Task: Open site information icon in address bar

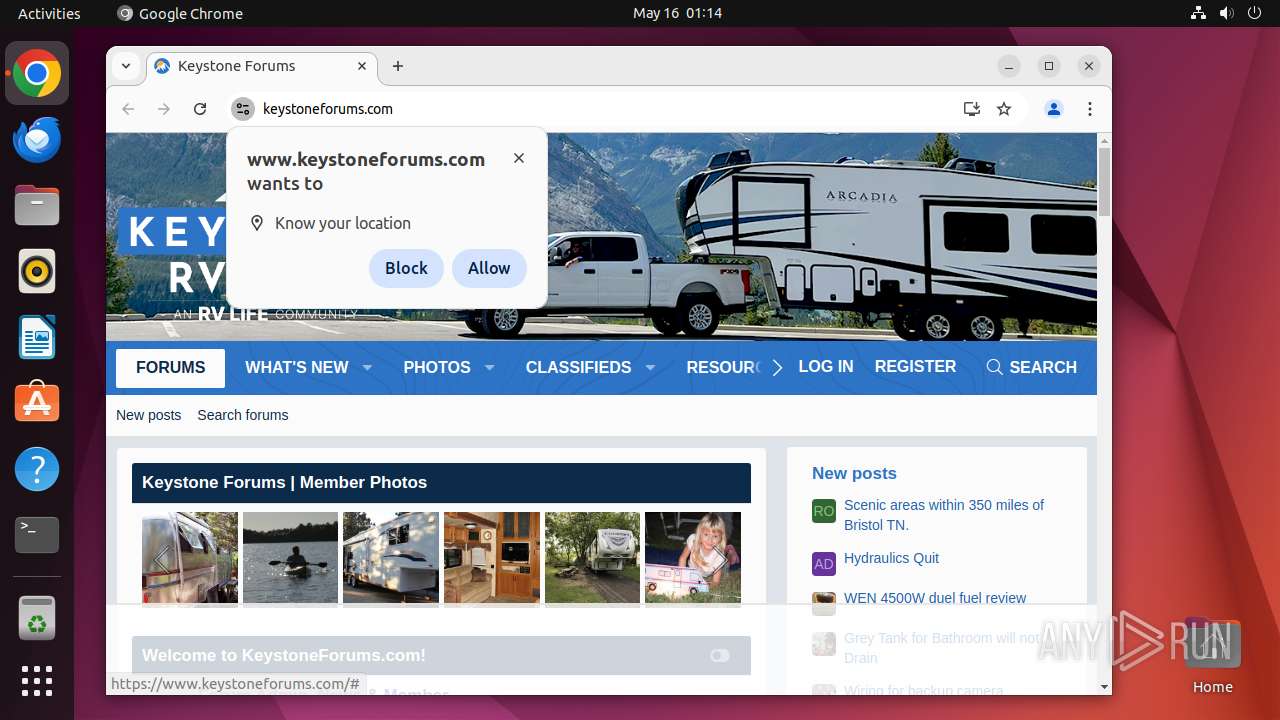Action: point(243,109)
